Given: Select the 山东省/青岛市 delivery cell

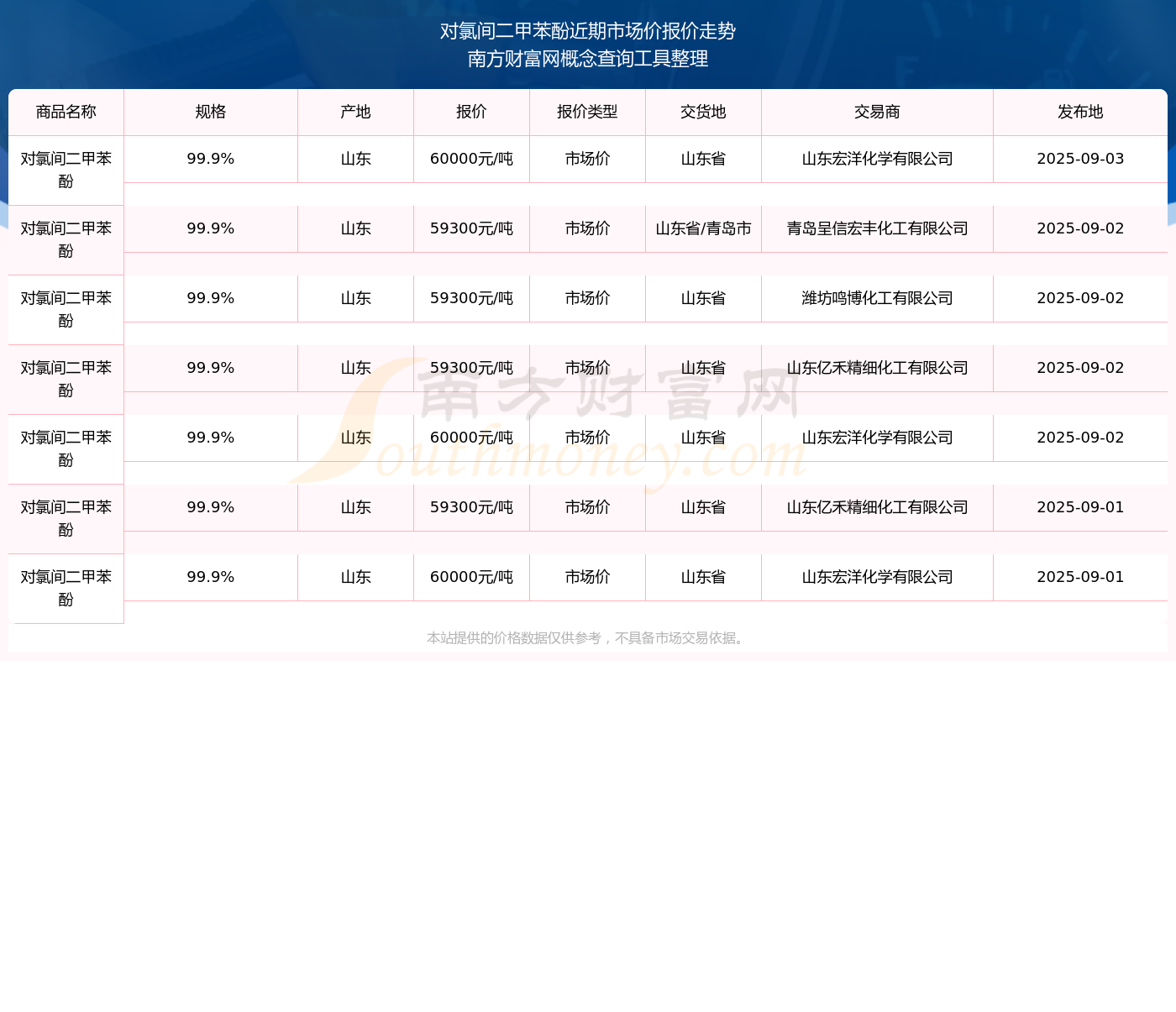Looking at the screenshot, I should [704, 228].
